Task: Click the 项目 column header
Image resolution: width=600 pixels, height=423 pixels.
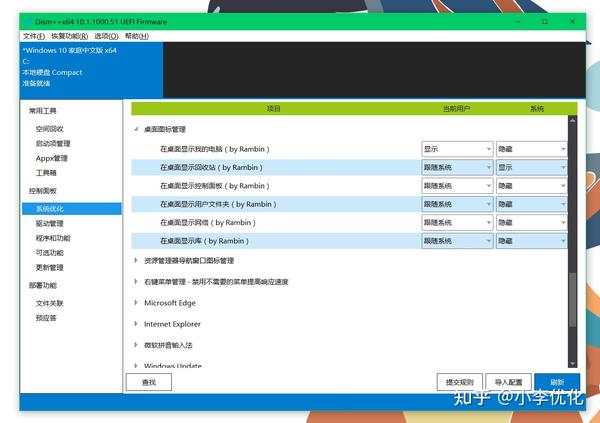Action: (x=274, y=109)
